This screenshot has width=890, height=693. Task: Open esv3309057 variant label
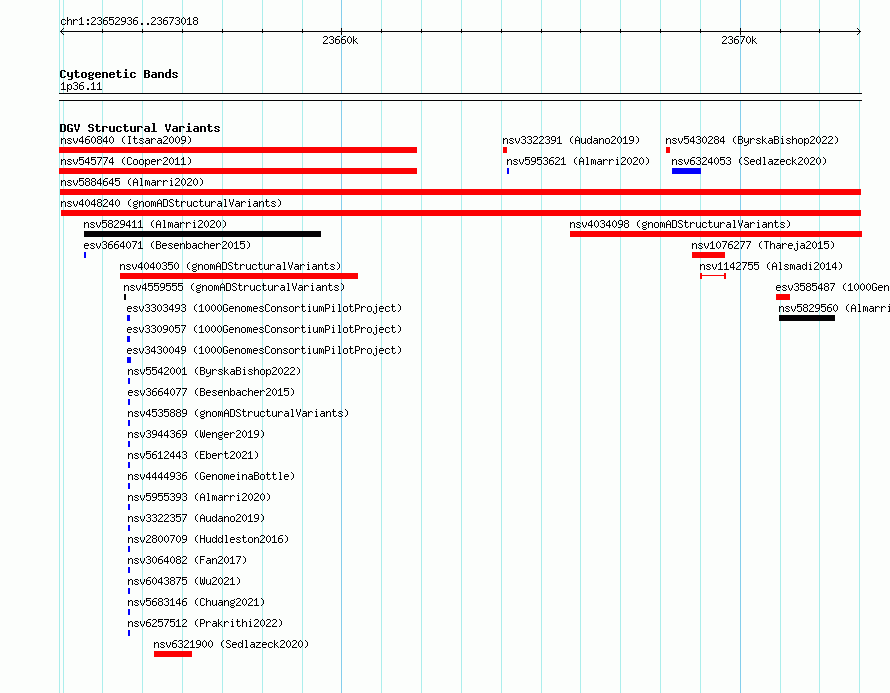pyautogui.click(x=264, y=329)
